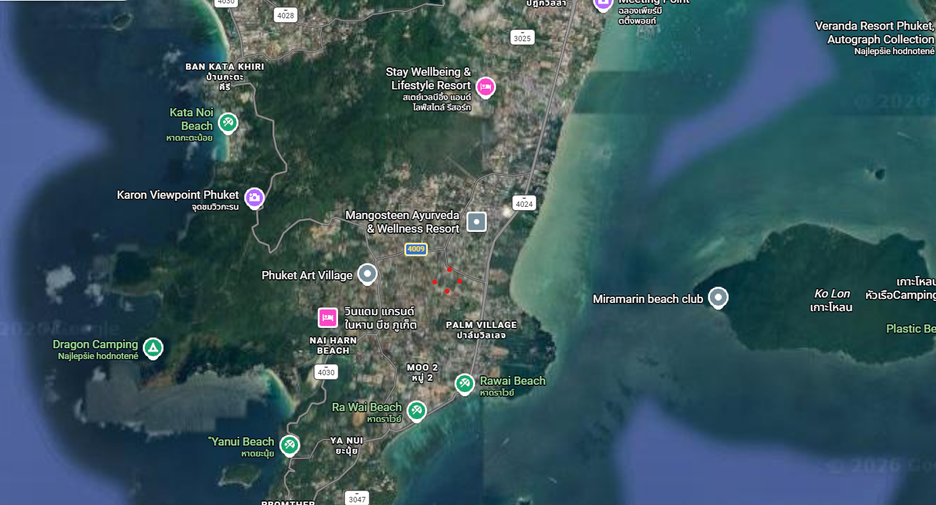Screen dimensions: 936x505
Task: Click the Palm Village place label
Action: point(481,325)
